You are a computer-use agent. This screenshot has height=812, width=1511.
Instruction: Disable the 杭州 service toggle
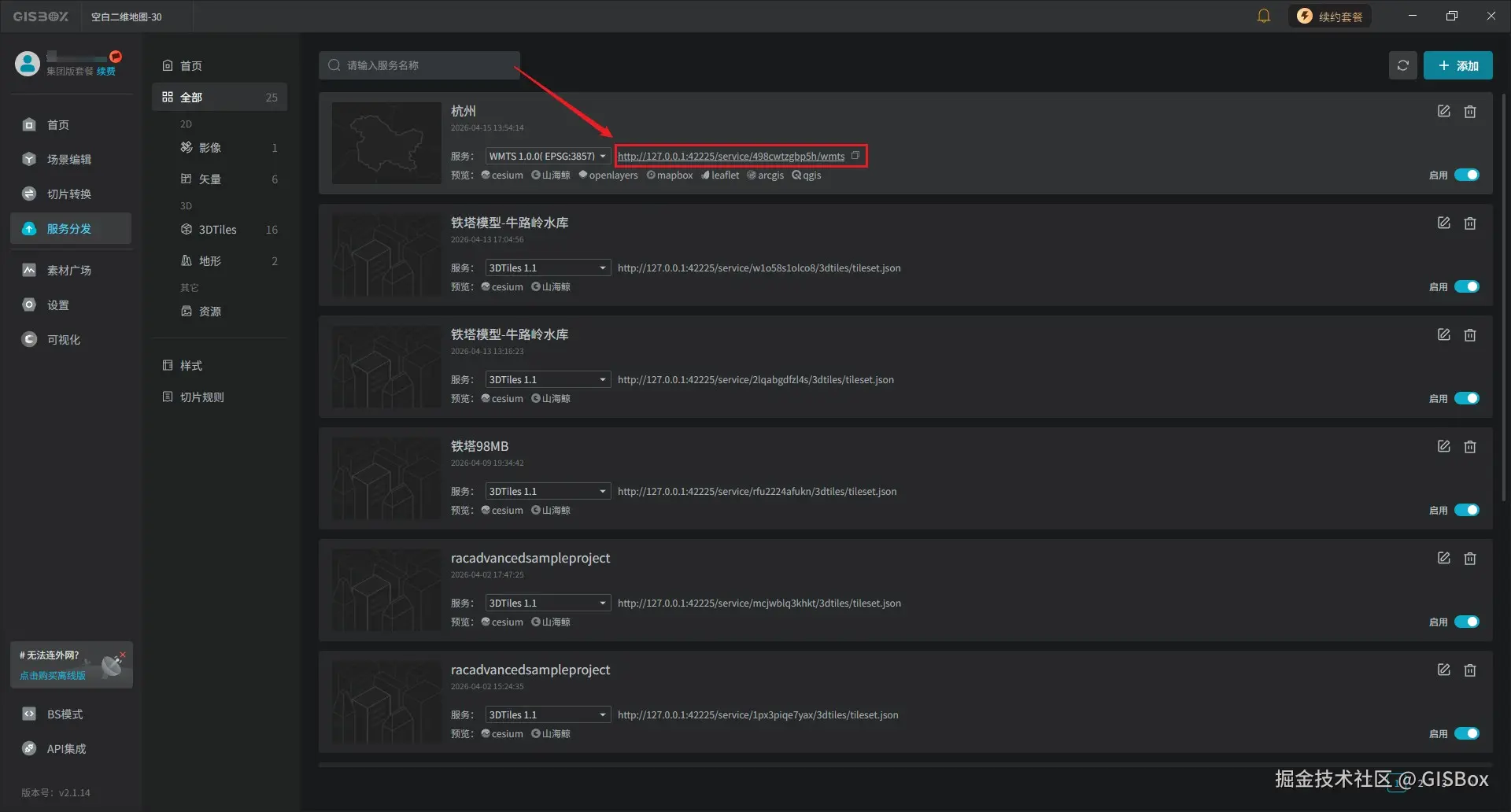pyautogui.click(x=1466, y=175)
